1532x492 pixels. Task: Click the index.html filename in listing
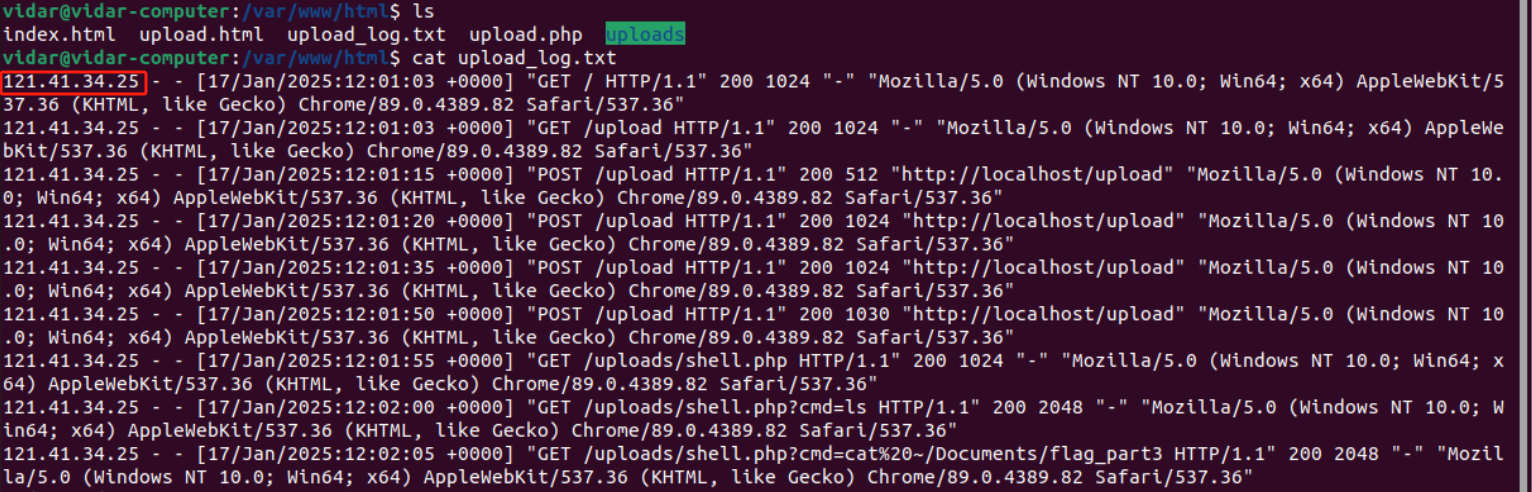[x=59, y=34]
